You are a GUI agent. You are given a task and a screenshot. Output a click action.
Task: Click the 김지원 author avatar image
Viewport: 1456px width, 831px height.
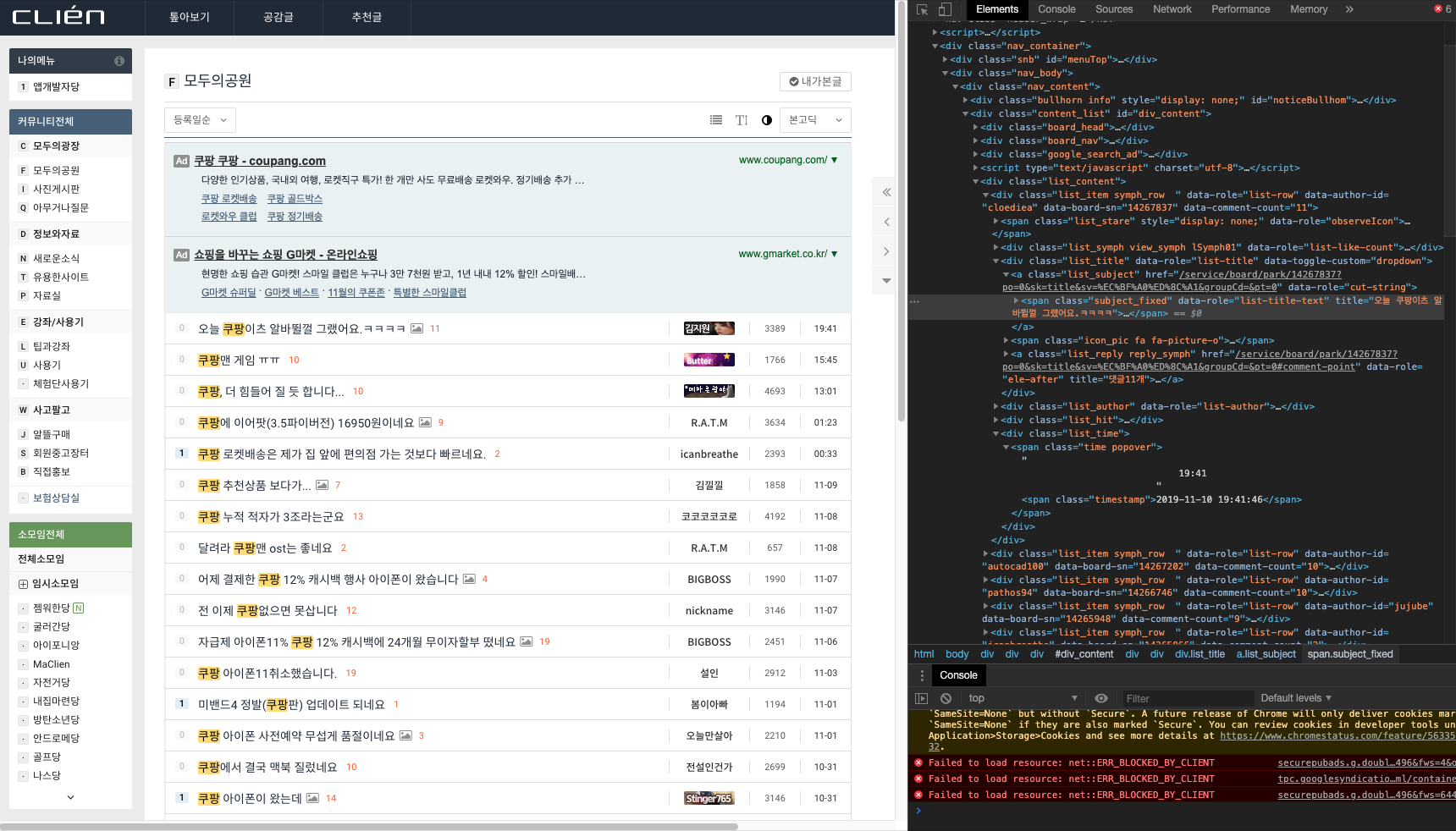(709, 328)
